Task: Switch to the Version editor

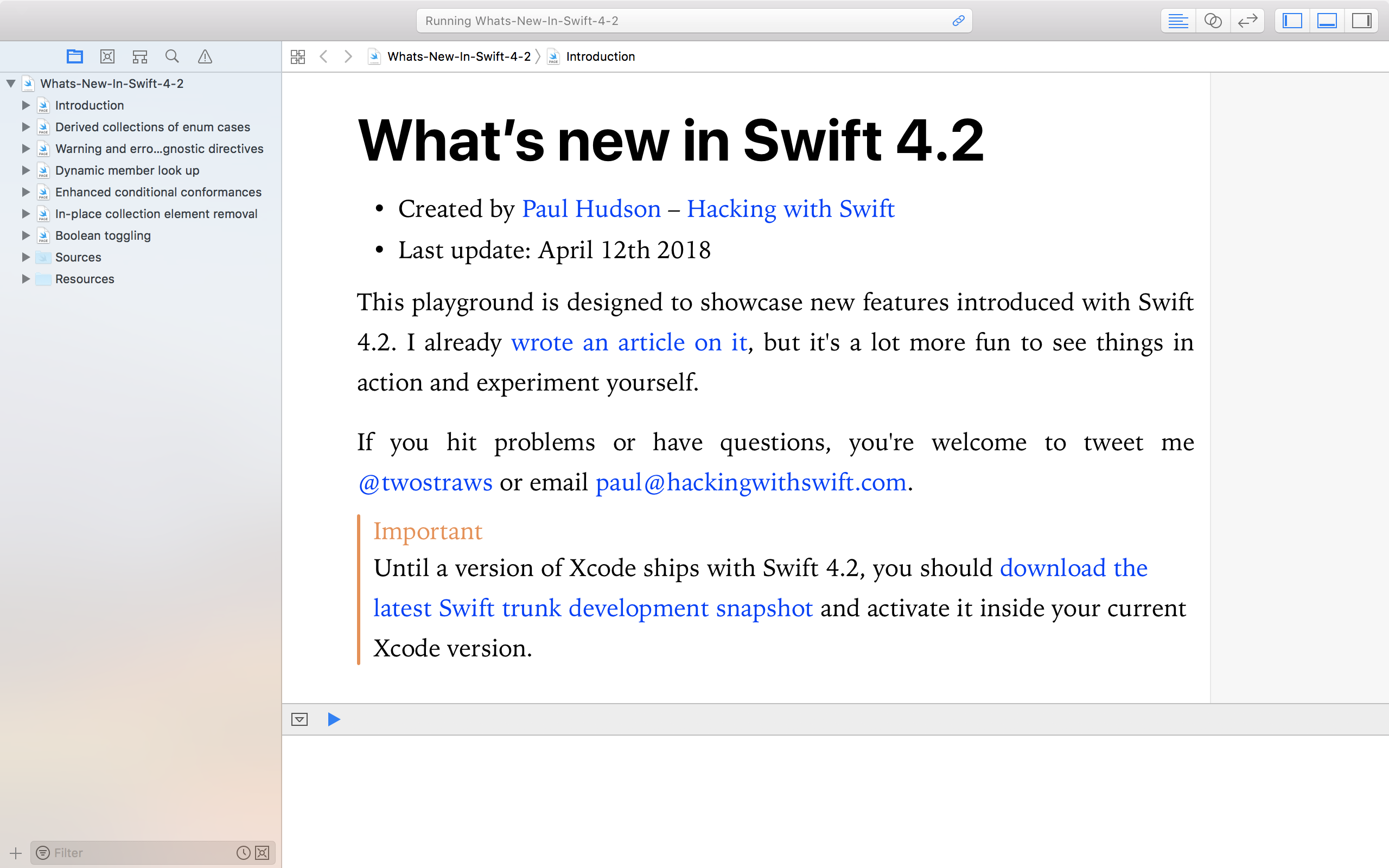Action: [1247, 21]
